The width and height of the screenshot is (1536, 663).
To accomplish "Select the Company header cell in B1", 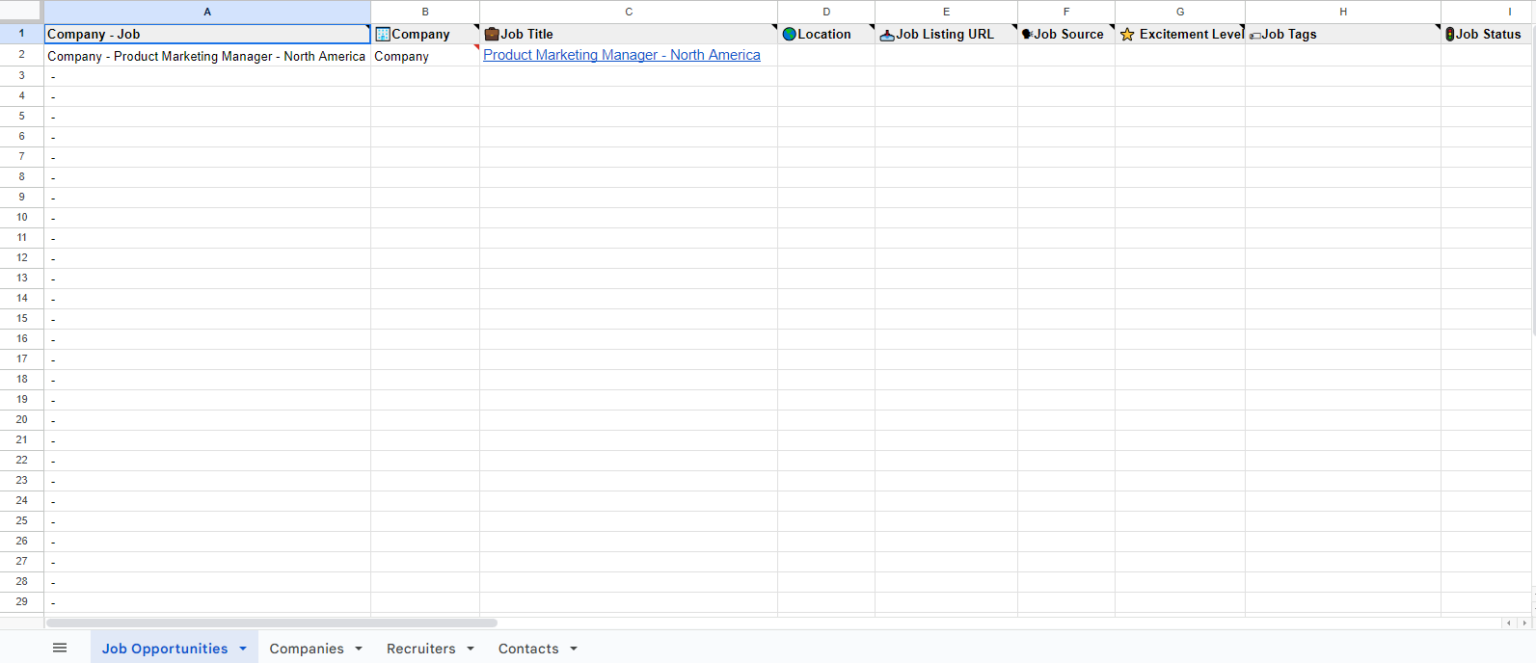I will [425, 34].
